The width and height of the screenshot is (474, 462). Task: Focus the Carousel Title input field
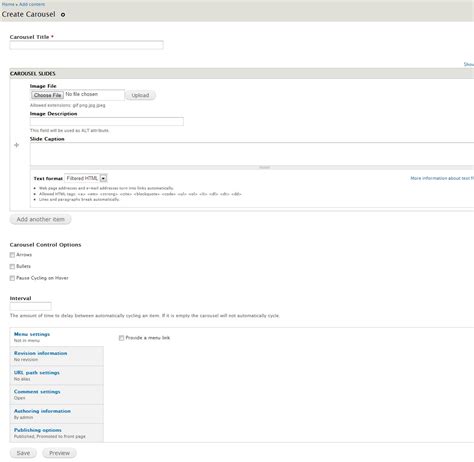[87, 45]
